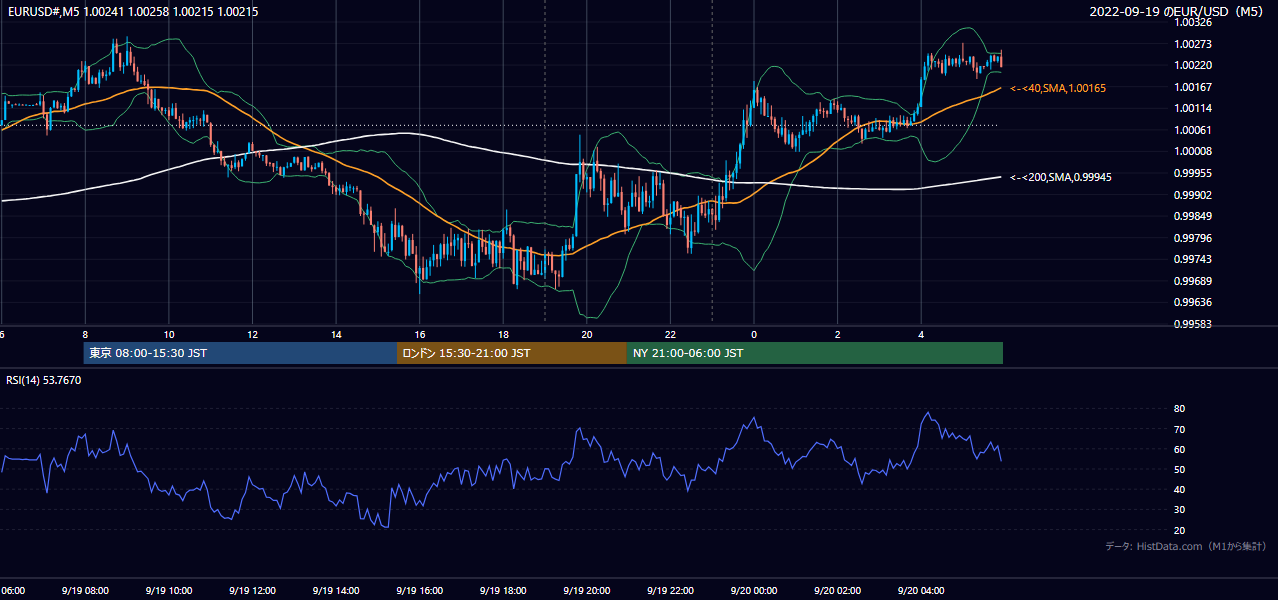Click the 9/19 12:00 time label
1278x600 pixels.
coord(252,591)
